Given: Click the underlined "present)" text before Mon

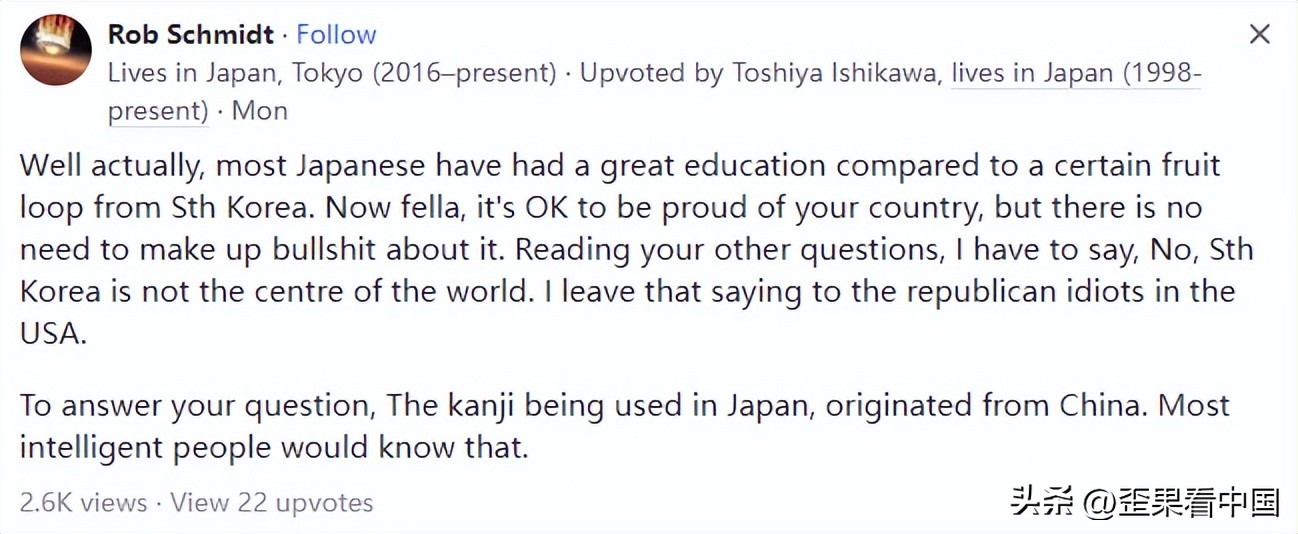Looking at the screenshot, I should pyautogui.click(x=158, y=110).
